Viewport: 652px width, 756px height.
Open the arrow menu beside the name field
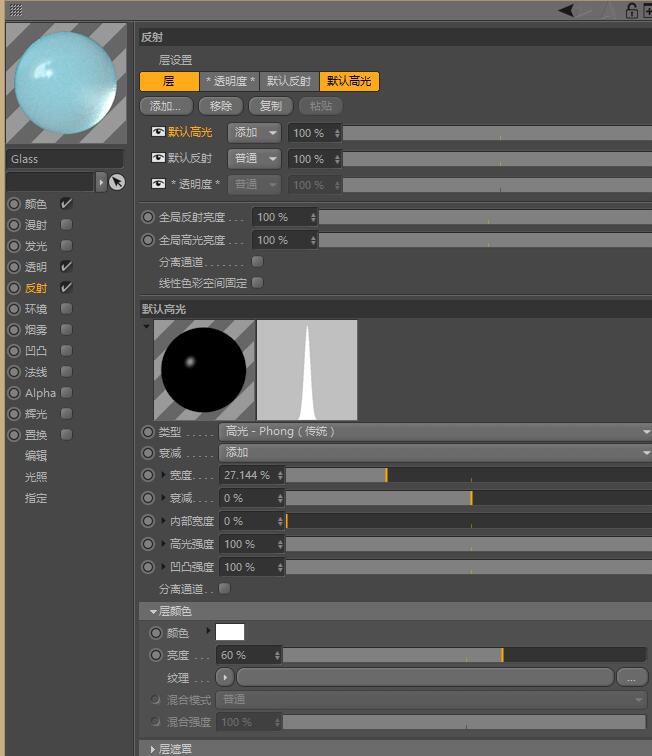click(x=101, y=182)
